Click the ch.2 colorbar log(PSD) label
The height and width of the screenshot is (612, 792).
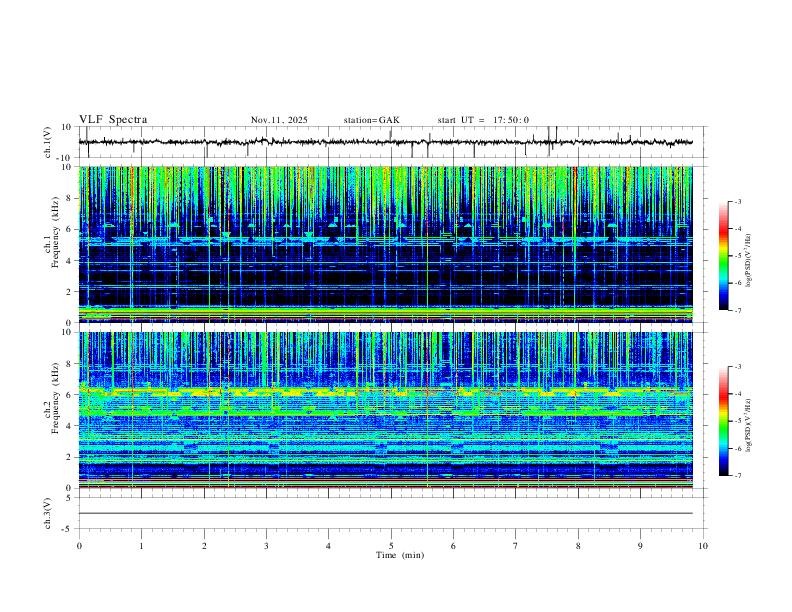click(749, 425)
